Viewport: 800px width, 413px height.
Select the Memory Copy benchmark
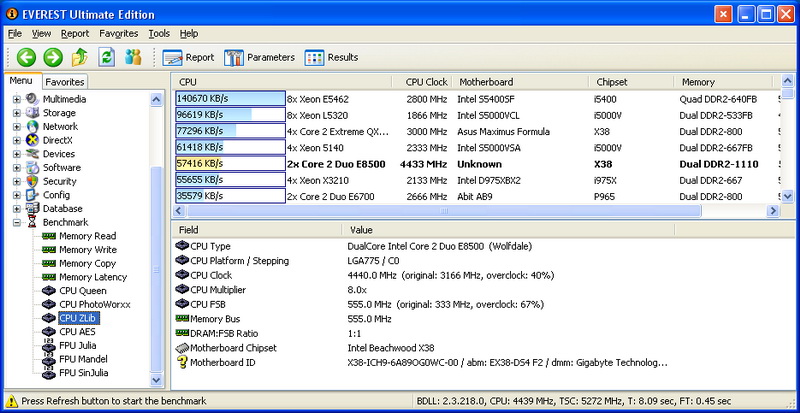coord(87,263)
